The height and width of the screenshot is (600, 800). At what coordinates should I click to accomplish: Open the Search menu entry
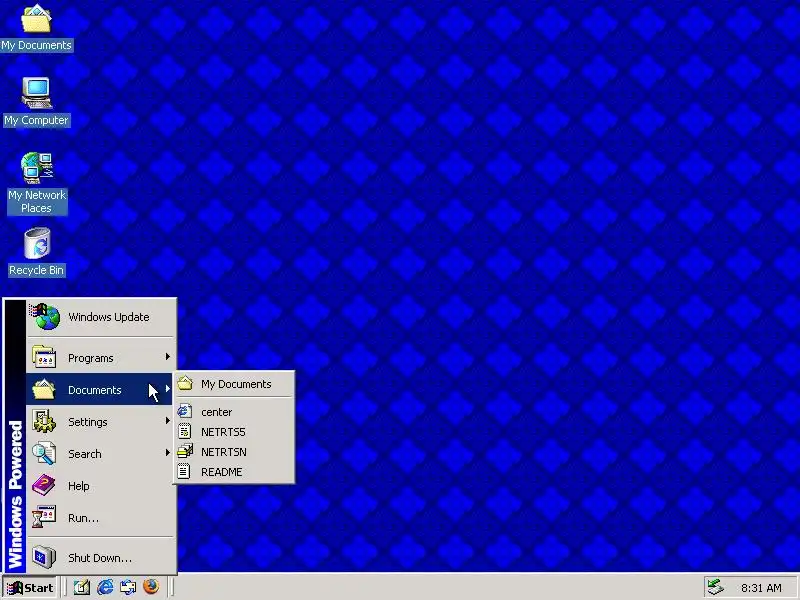(100, 453)
